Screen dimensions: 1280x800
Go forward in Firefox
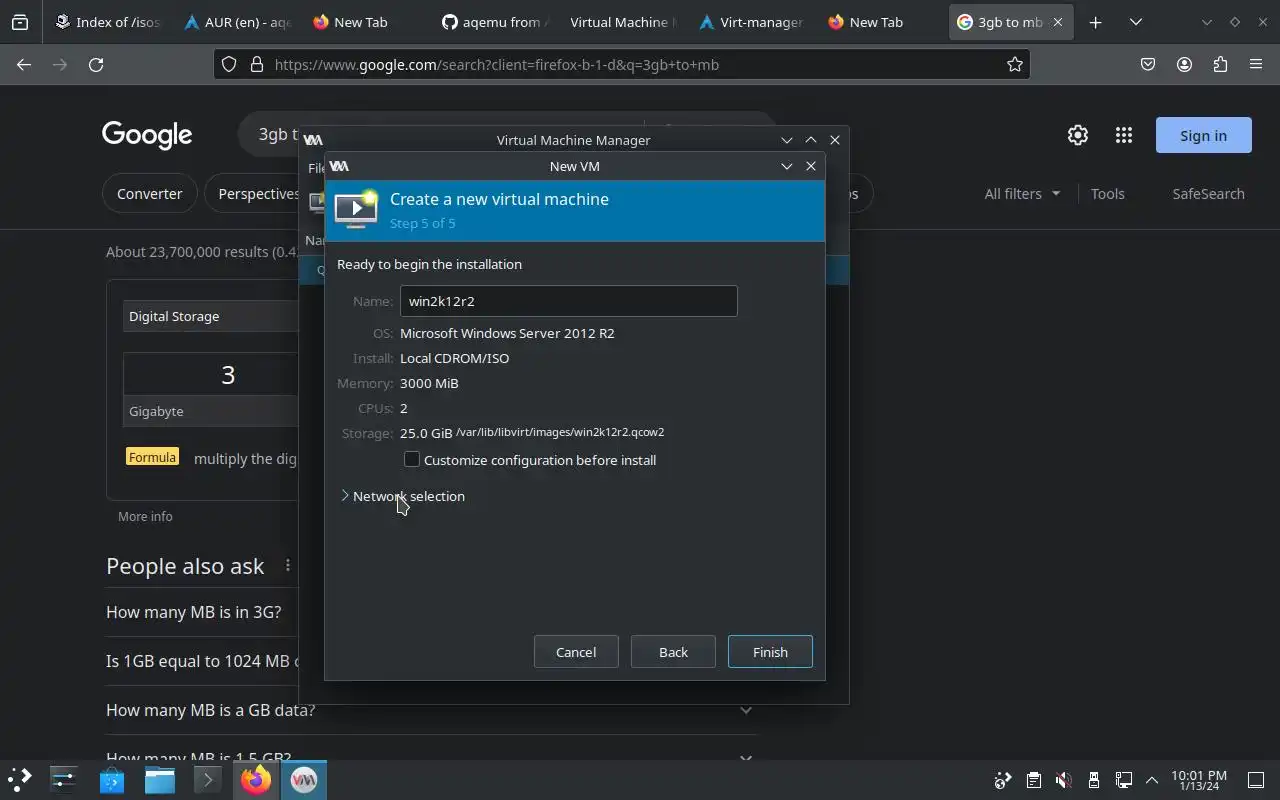point(60,65)
